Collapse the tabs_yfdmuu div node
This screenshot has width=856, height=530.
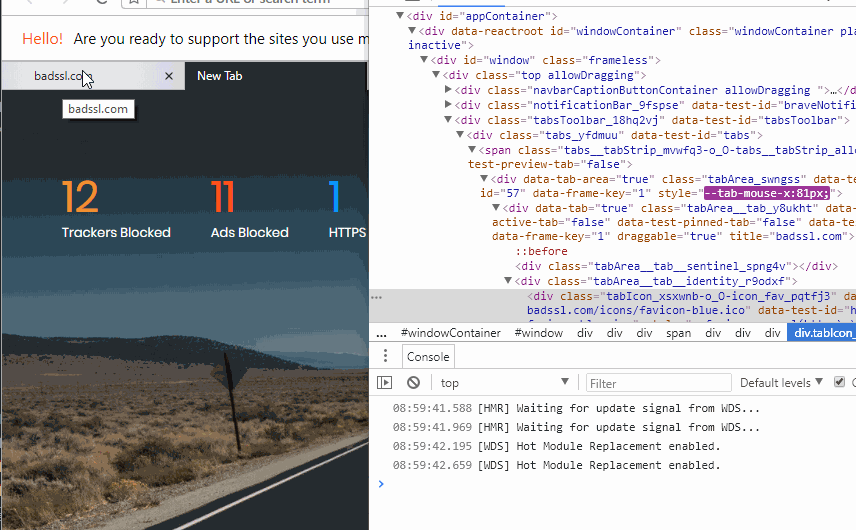coord(460,134)
